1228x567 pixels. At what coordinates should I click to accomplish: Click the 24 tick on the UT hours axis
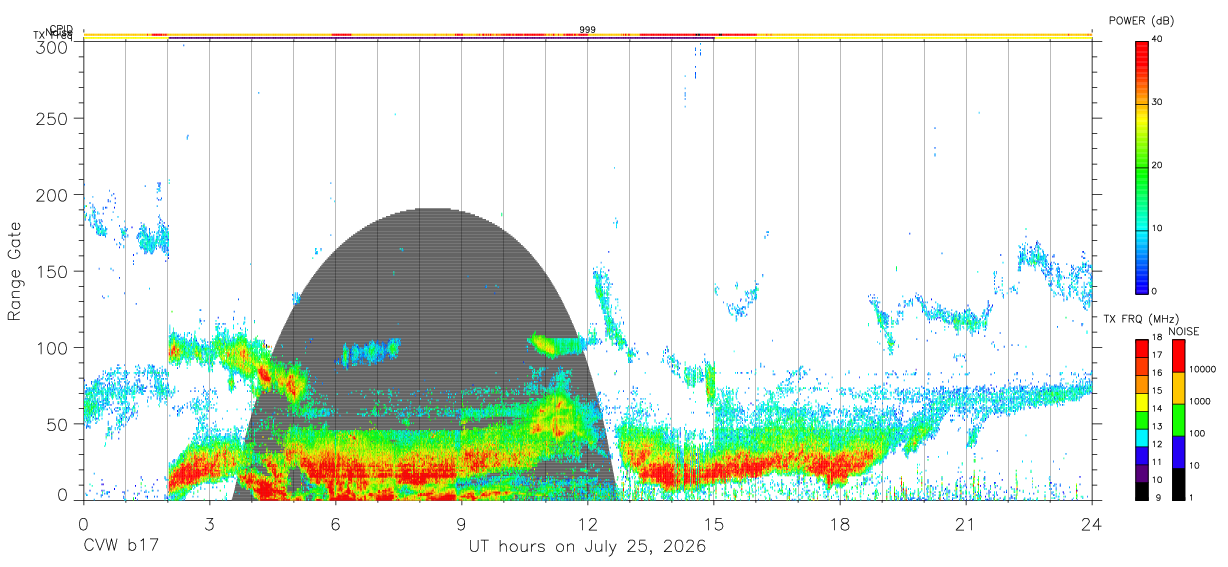click(x=1091, y=523)
